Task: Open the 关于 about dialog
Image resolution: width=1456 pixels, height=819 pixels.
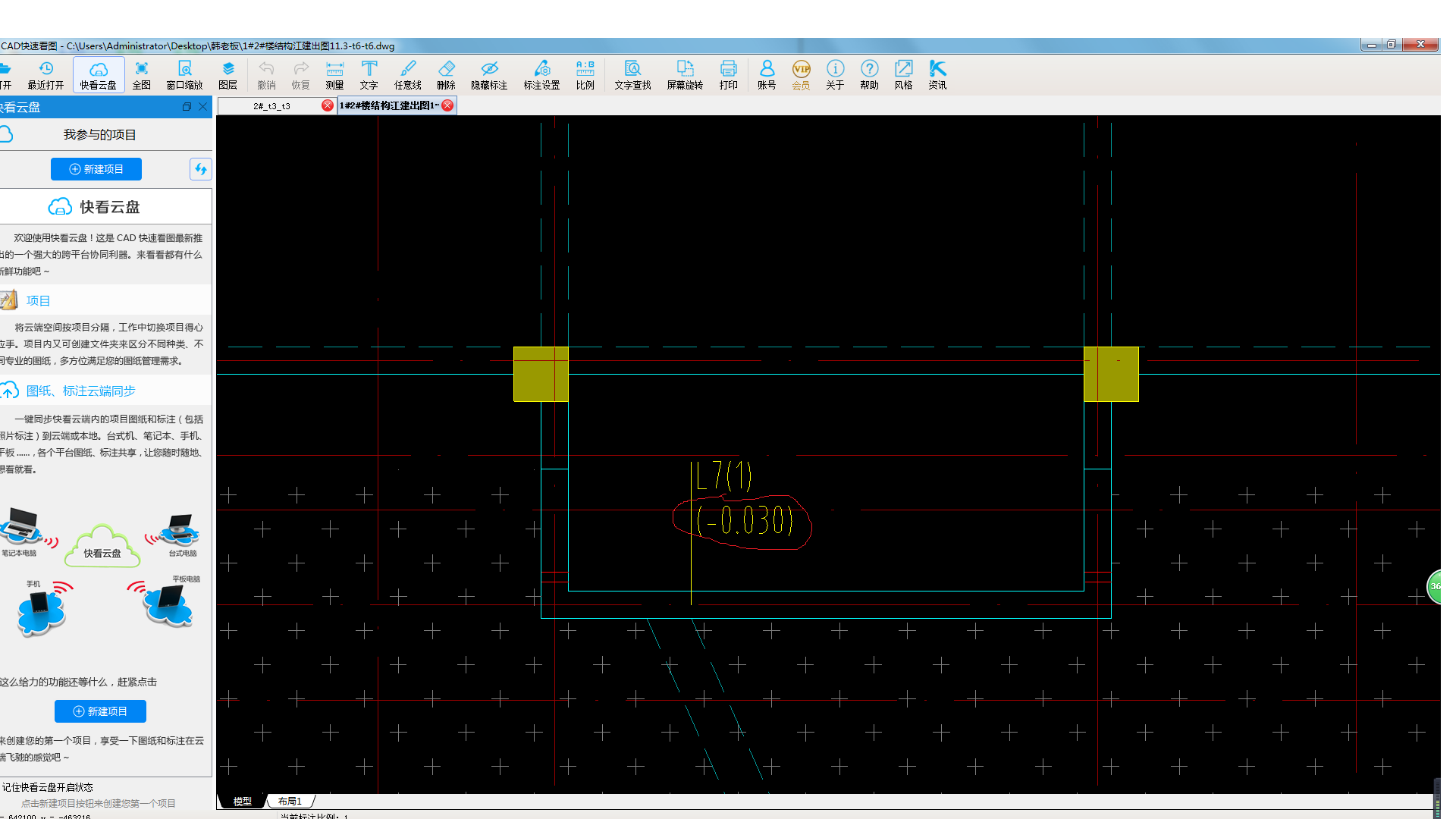Action: click(835, 75)
